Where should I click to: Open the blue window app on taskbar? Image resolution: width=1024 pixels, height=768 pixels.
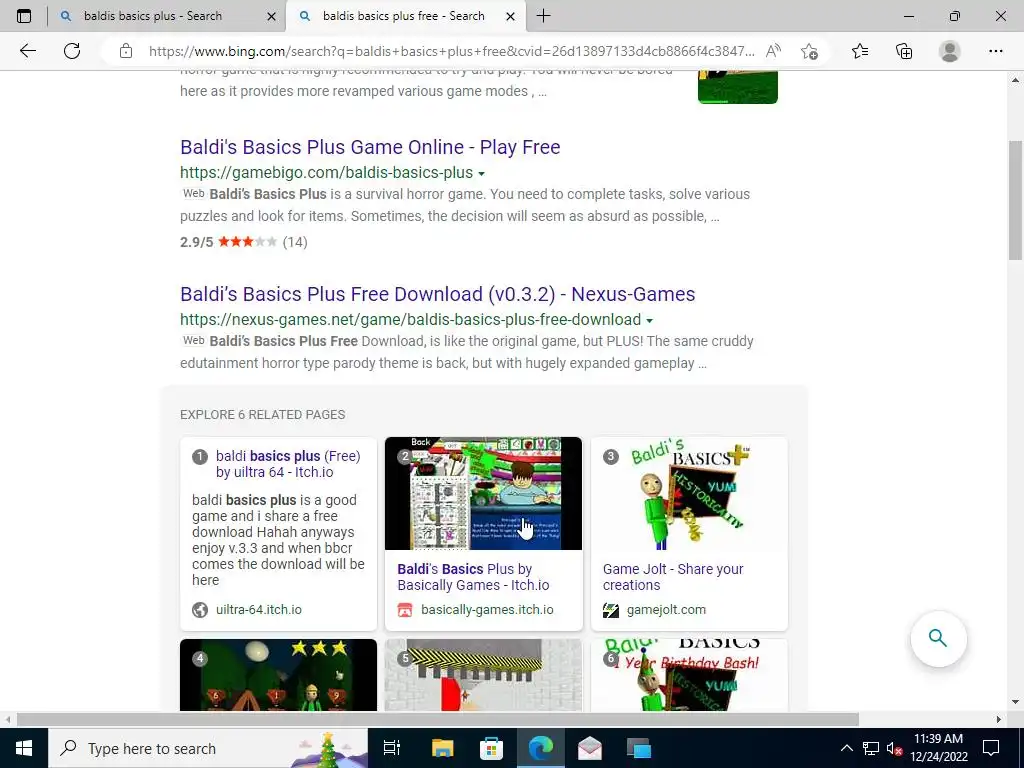639,748
